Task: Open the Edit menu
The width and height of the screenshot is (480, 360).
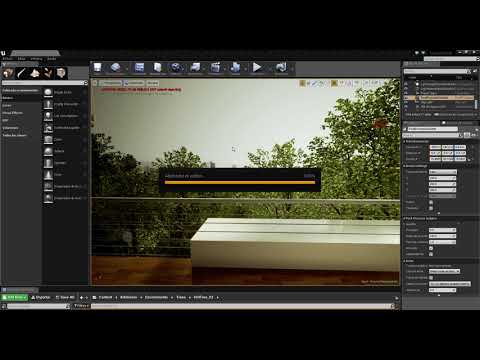Action: tap(21, 59)
